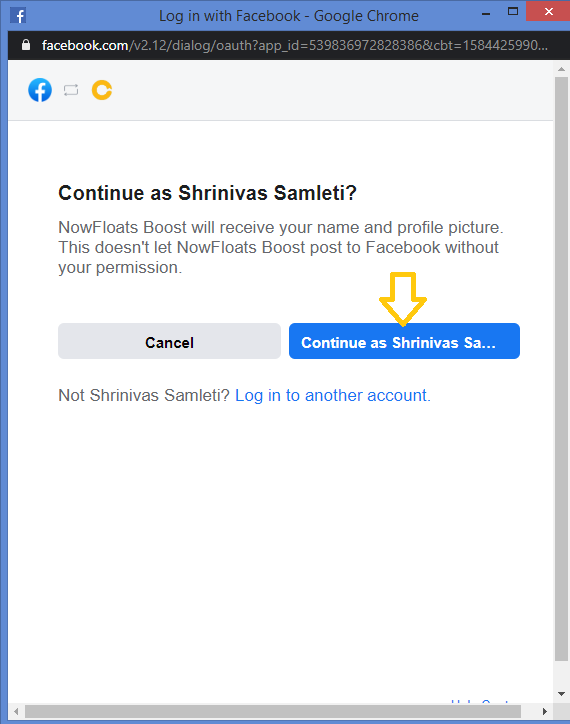Image resolution: width=570 pixels, height=724 pixels.
Task: Click the Facebook favicon in the title bar
Action: click(18, 15)
